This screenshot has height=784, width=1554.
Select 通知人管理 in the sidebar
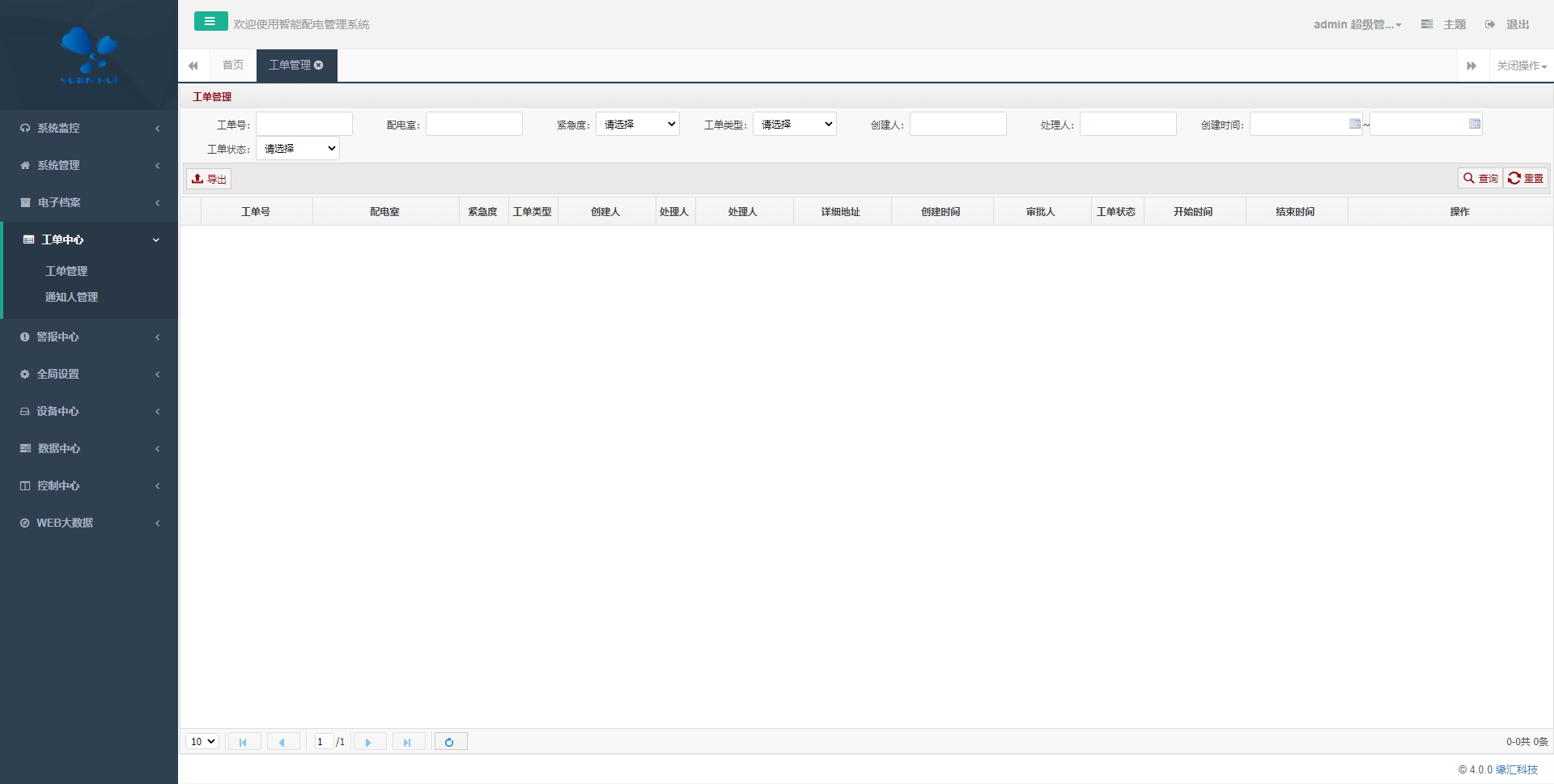click(71, 297)
